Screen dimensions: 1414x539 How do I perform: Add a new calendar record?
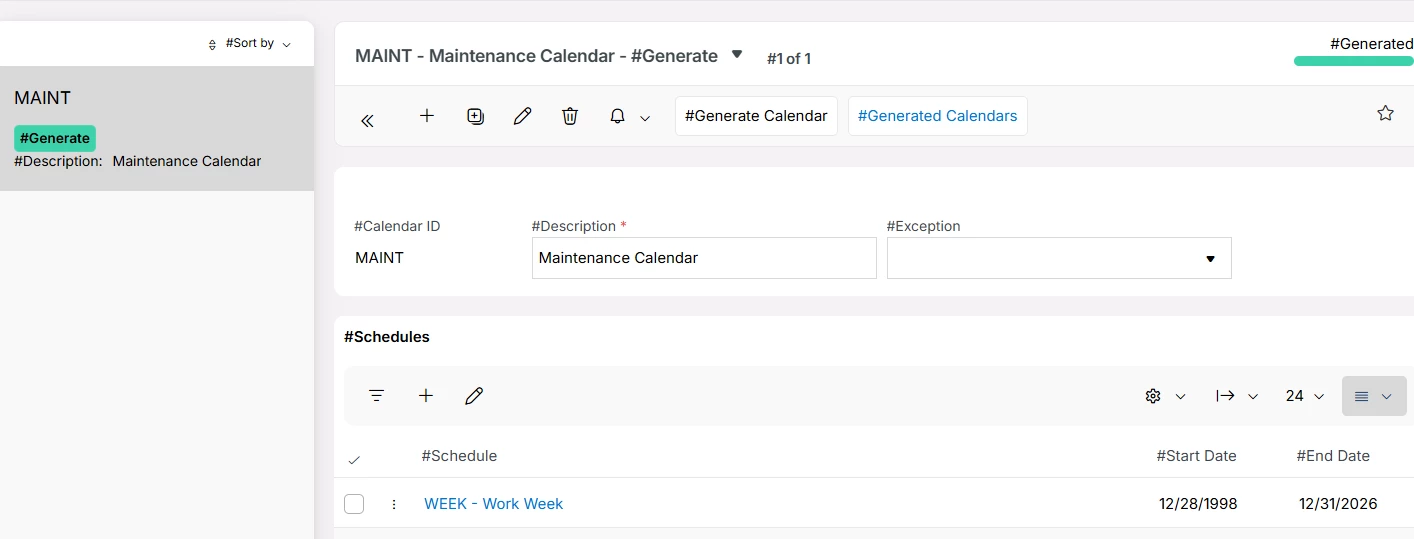(427, 116)
